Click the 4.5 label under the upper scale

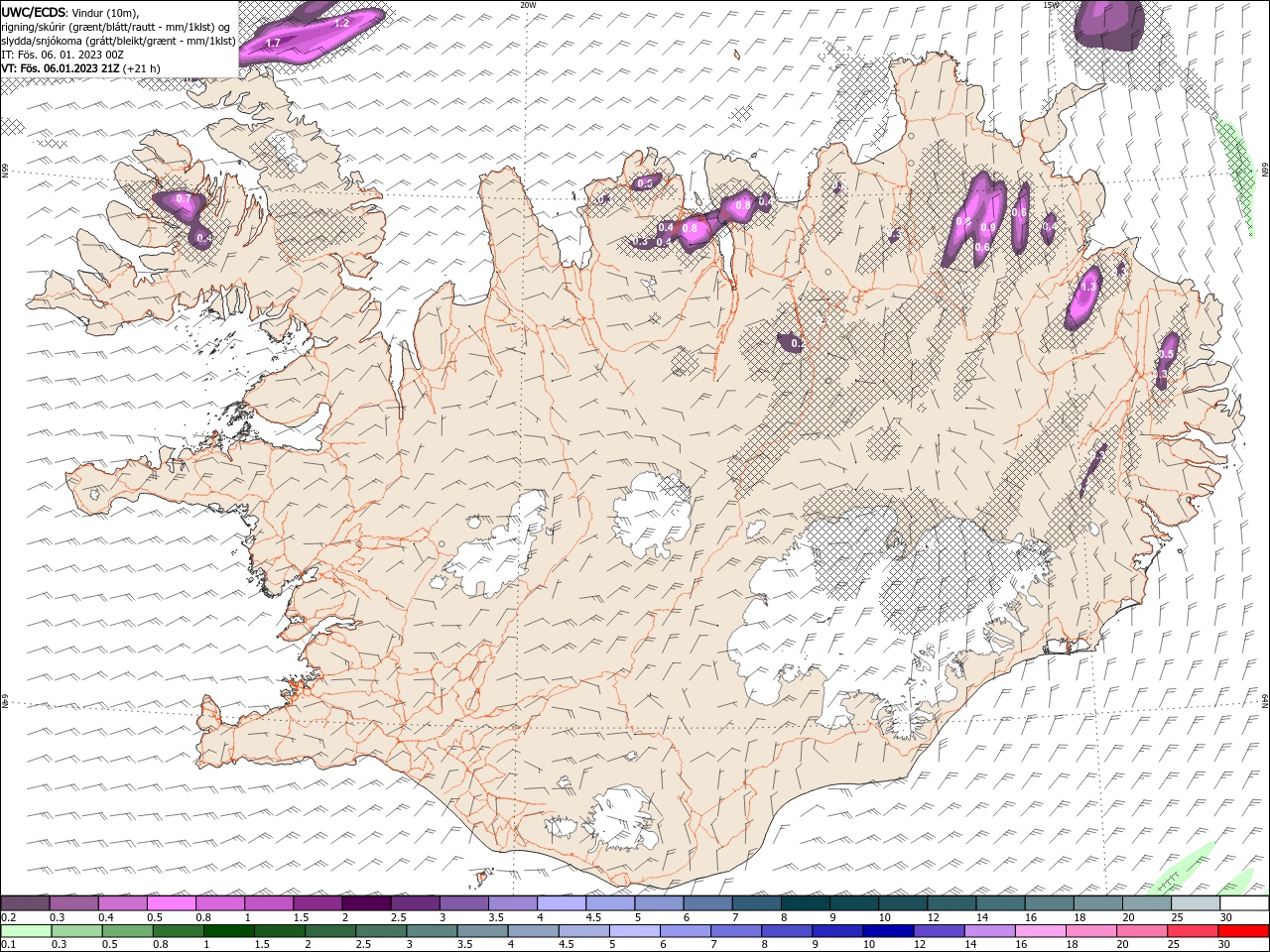pyautogui.click(x=593, y=917)
